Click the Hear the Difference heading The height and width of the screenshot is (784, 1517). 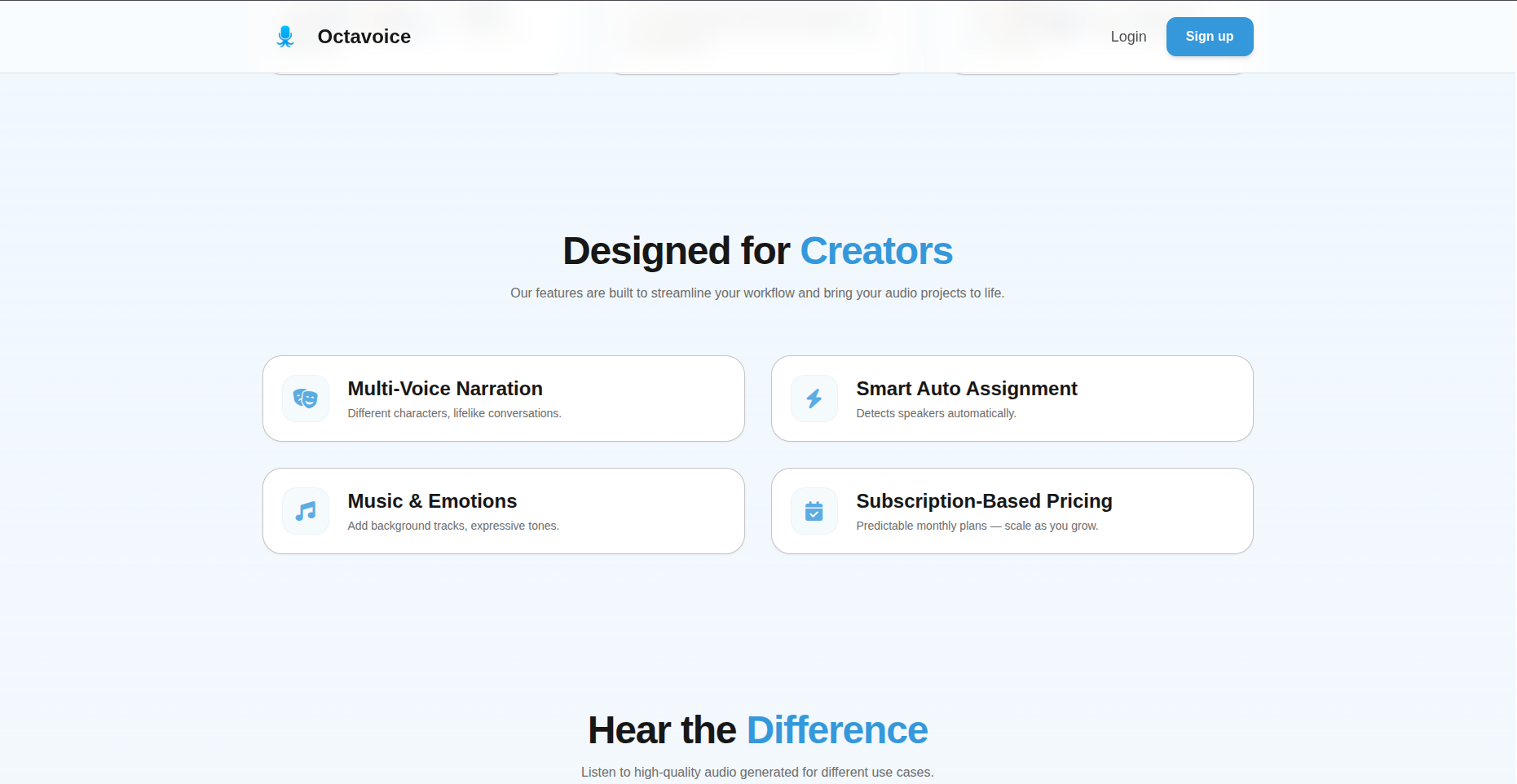coord(757,730)
